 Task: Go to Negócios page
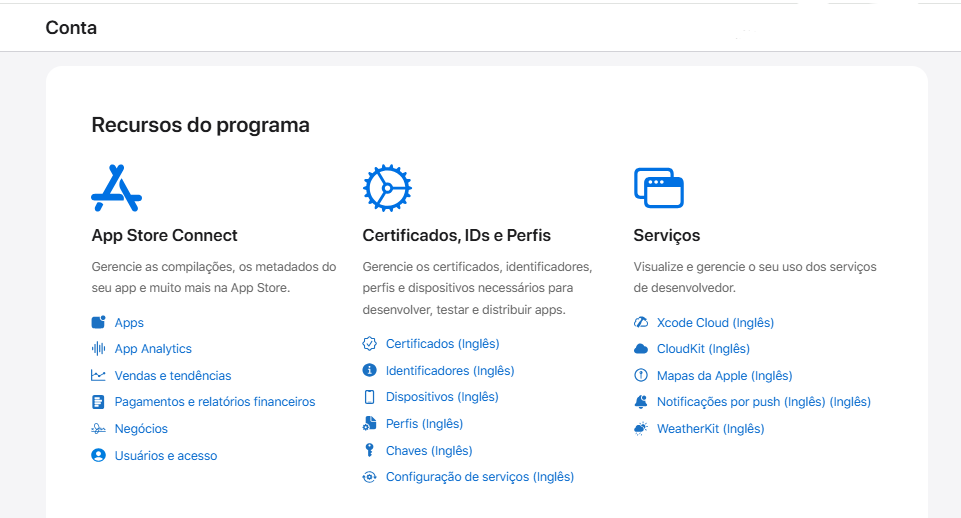pyautogui.click(x=141, y=429)
